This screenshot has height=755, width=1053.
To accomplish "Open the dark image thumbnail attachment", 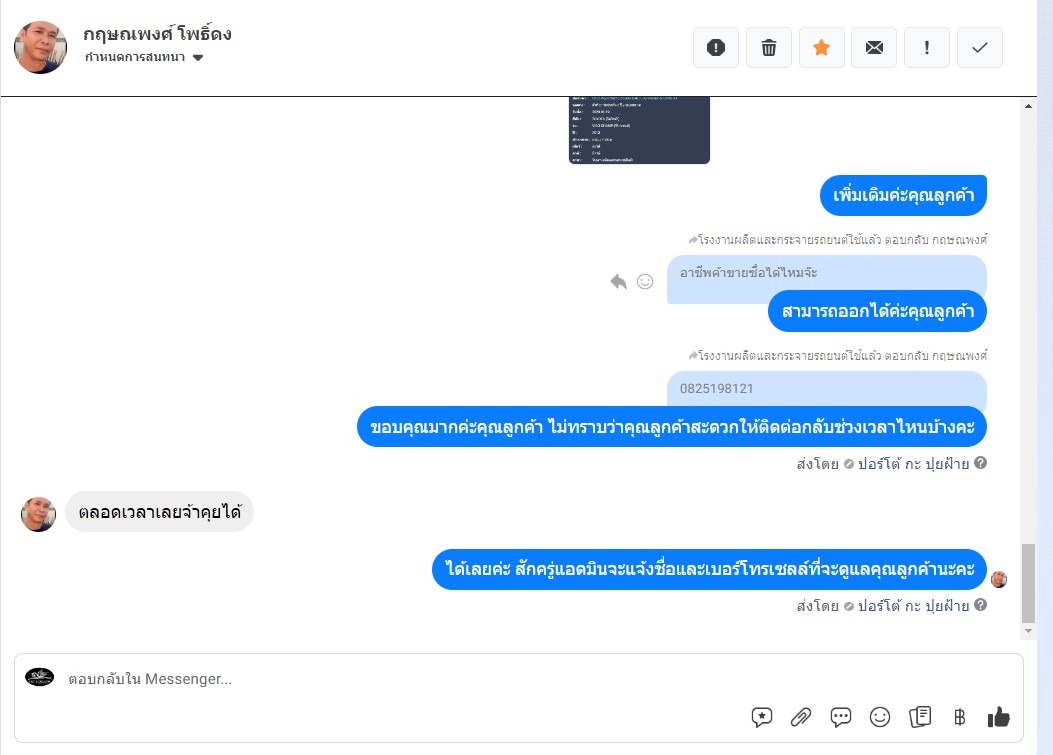I will click(x=639, y=130).
